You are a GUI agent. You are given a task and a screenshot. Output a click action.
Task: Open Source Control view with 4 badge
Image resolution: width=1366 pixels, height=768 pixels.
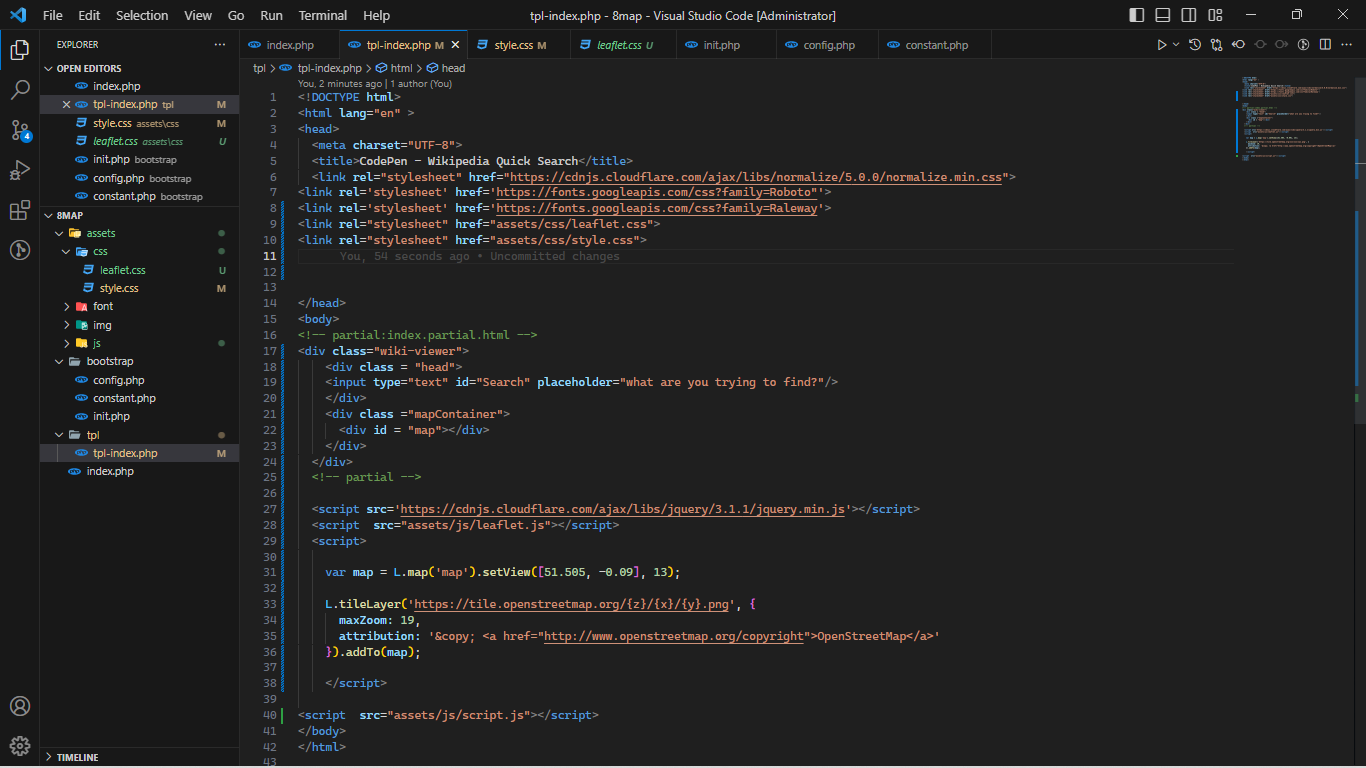[x=19, y=130]
